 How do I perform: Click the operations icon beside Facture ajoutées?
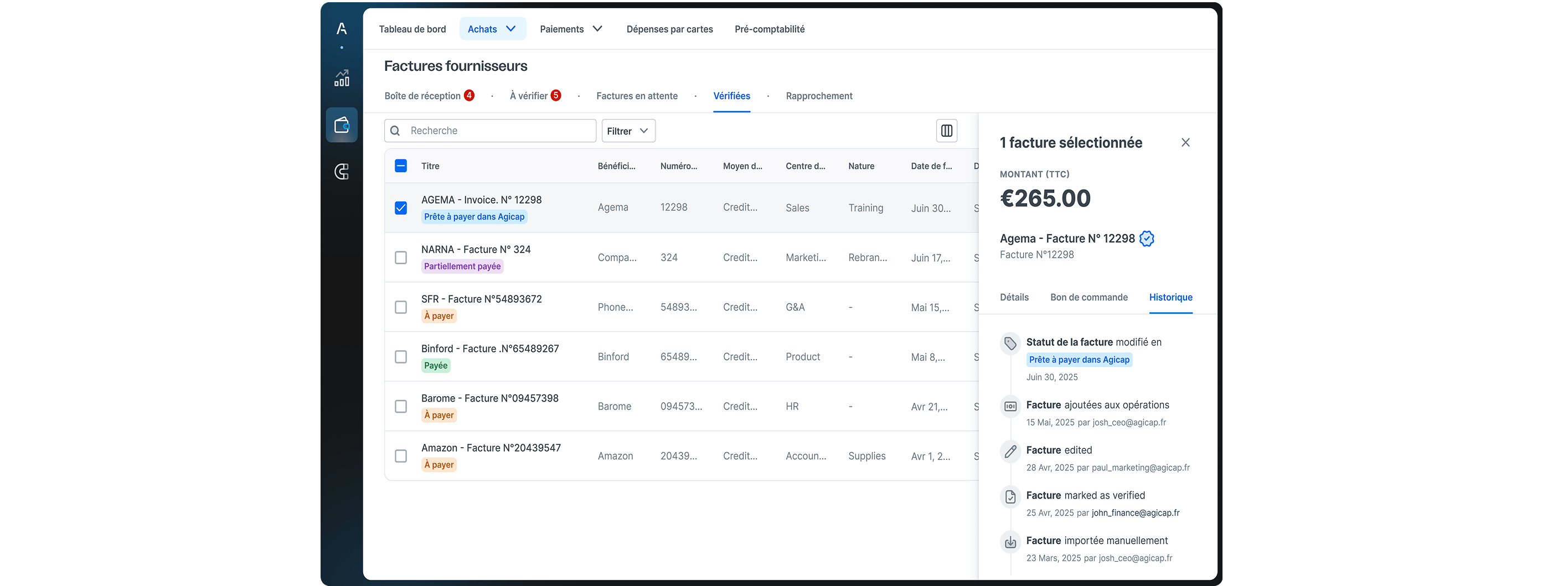[1010, 406]
